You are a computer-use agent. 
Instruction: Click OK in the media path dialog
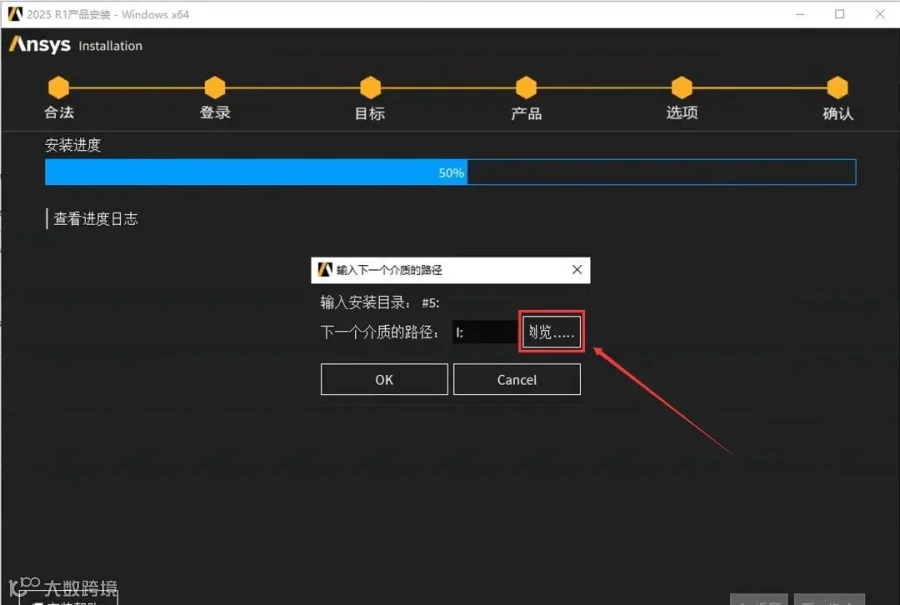coord(384,379)
